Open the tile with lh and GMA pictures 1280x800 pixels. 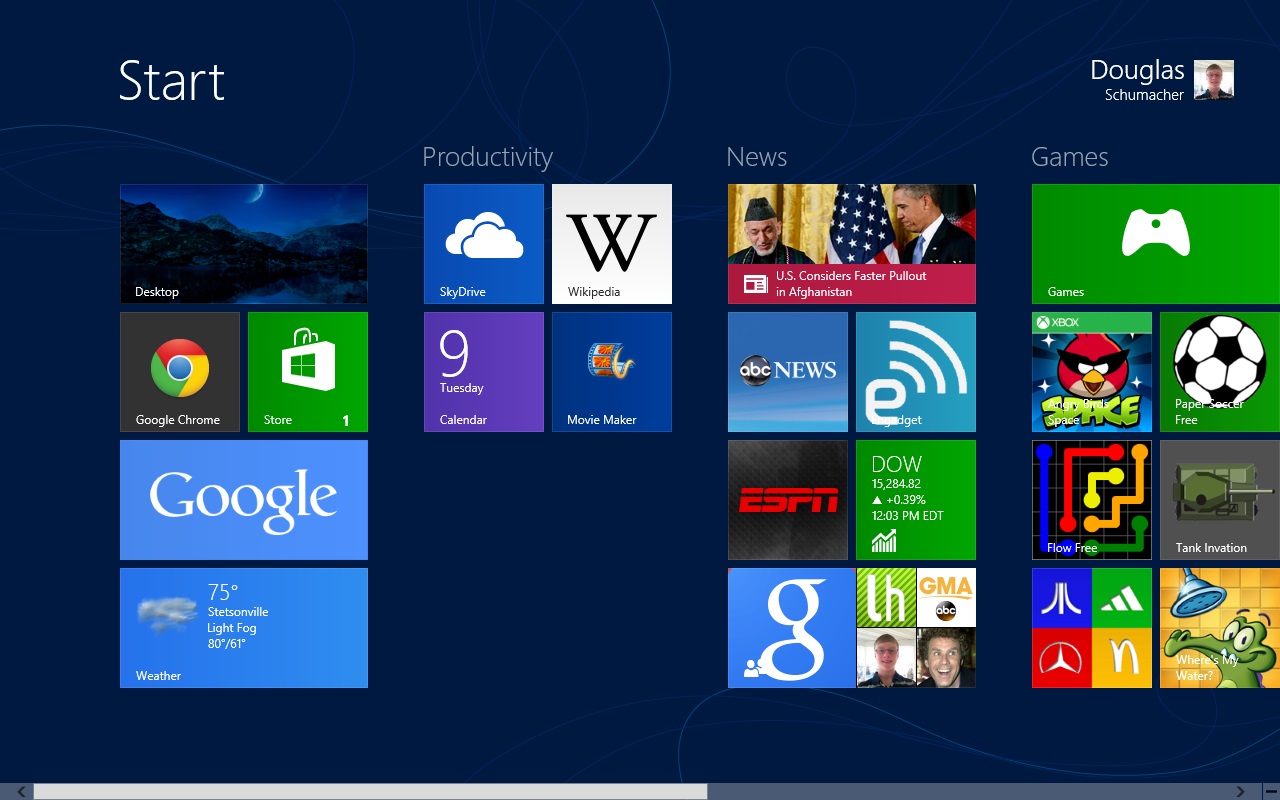pos(916,628)
